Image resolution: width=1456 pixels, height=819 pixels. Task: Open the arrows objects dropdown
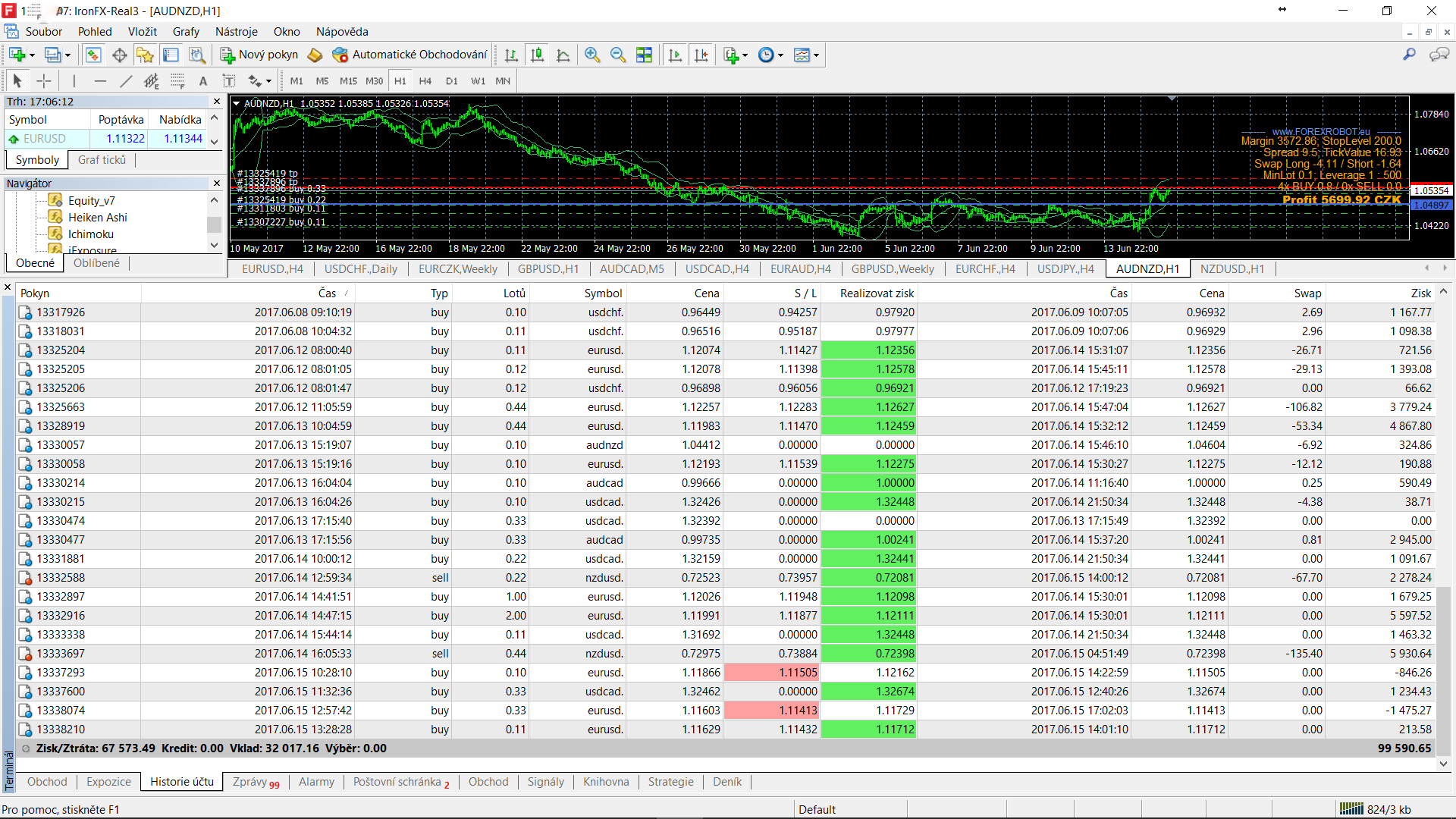pos(269,81)
